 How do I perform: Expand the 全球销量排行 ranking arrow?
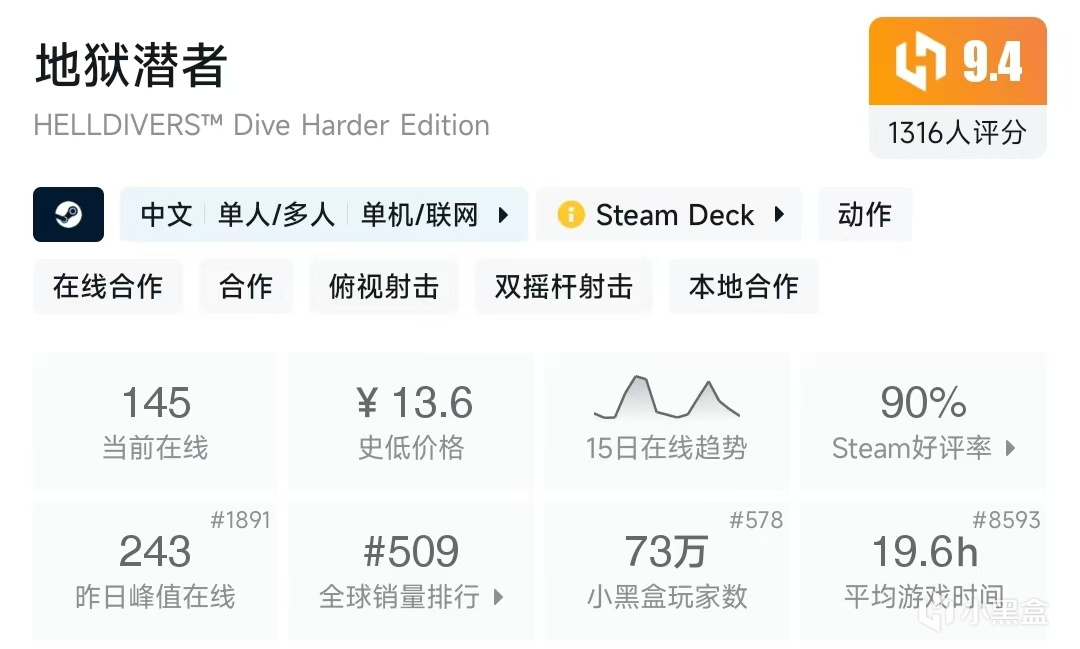click(x=498, y=598)
